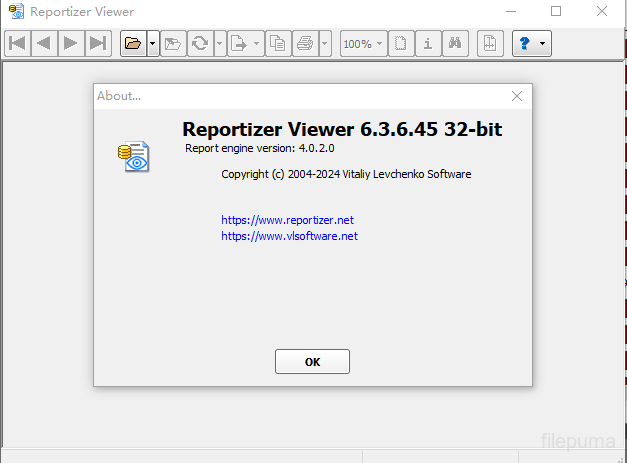Image resolution: width=627 pixels, height=463 pixels.
Task: Click the binoculars find icon
Action: [x=454, y=43]
